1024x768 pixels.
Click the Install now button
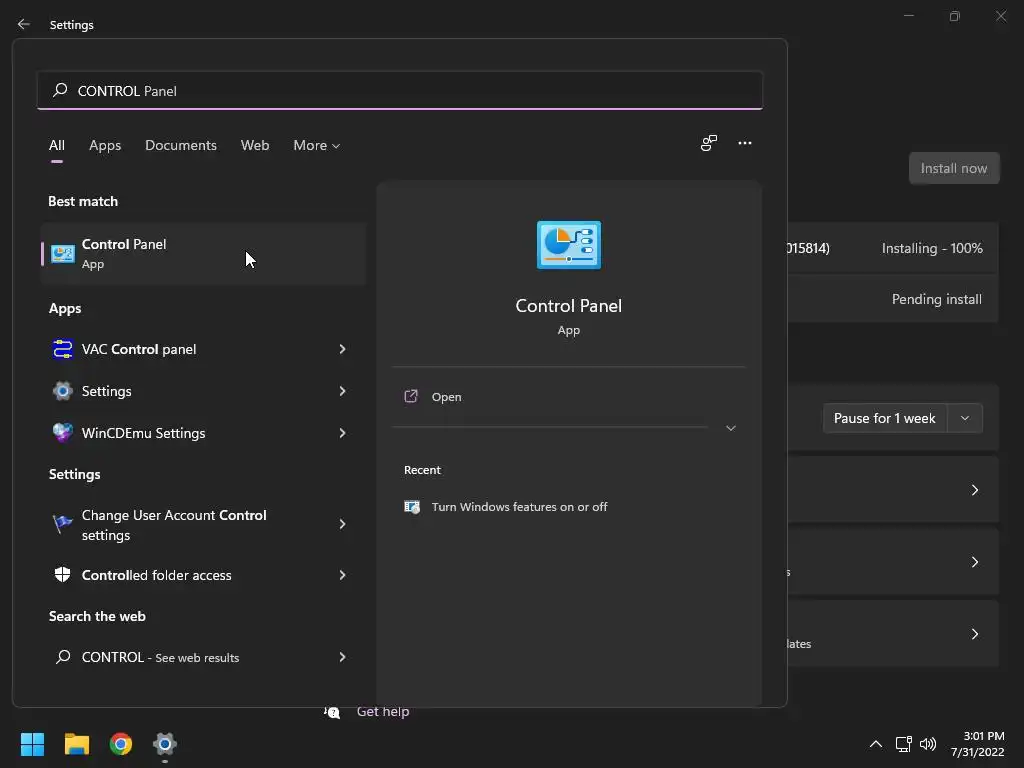954,168
